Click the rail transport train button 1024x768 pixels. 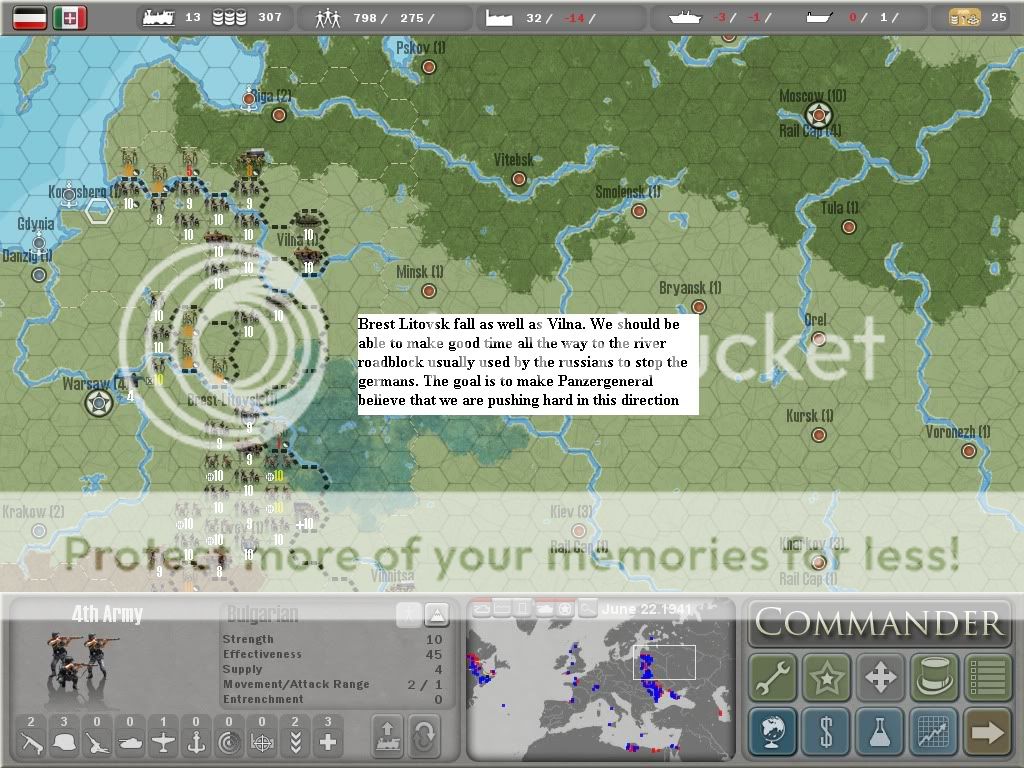[388, 736]
